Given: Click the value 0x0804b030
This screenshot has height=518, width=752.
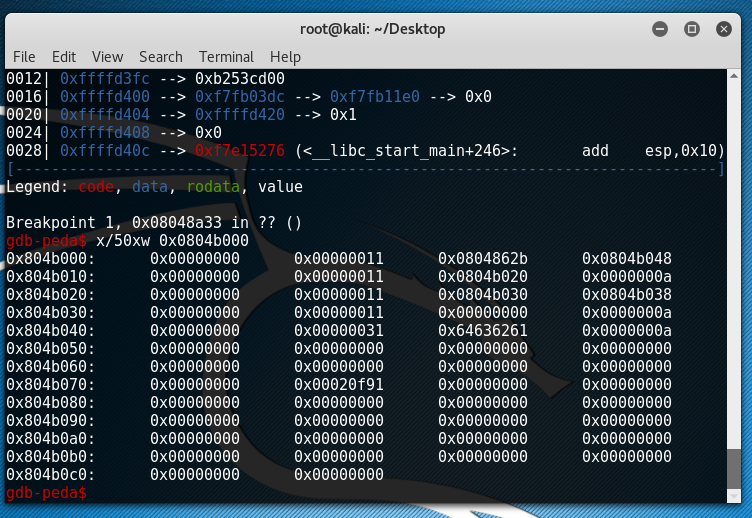Looking at the screenshot, I should (x=483, y=295).
